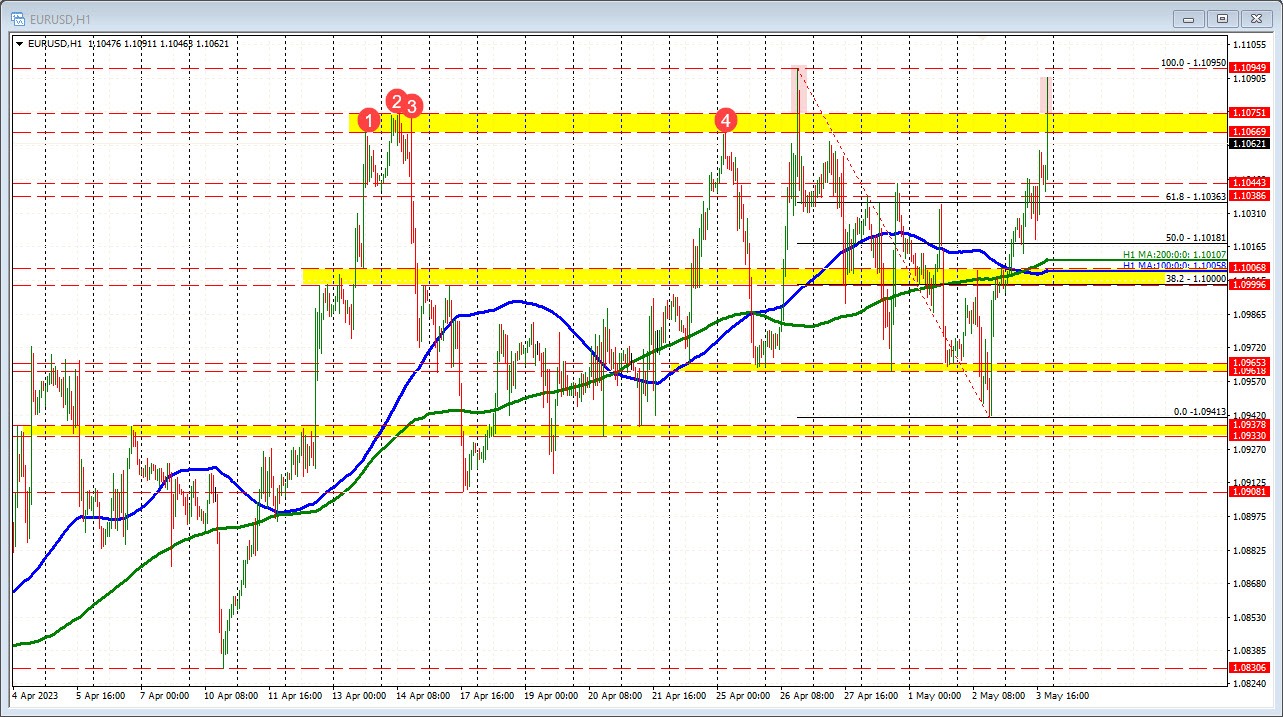
Task: Click the H1 MA:200:0:0: 1.10107 label
Action: [x=1174, y=255]
